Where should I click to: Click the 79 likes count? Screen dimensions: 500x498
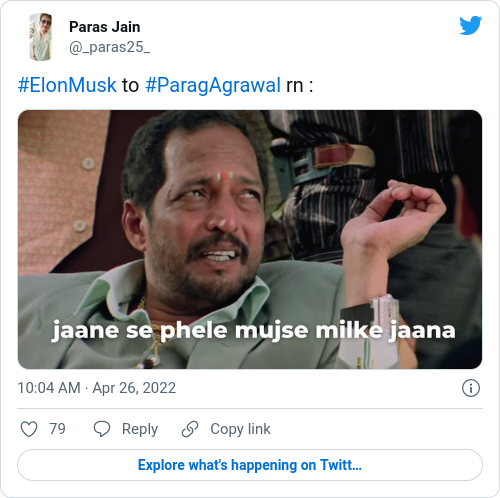pyautogui.click(x=57, y=429)
